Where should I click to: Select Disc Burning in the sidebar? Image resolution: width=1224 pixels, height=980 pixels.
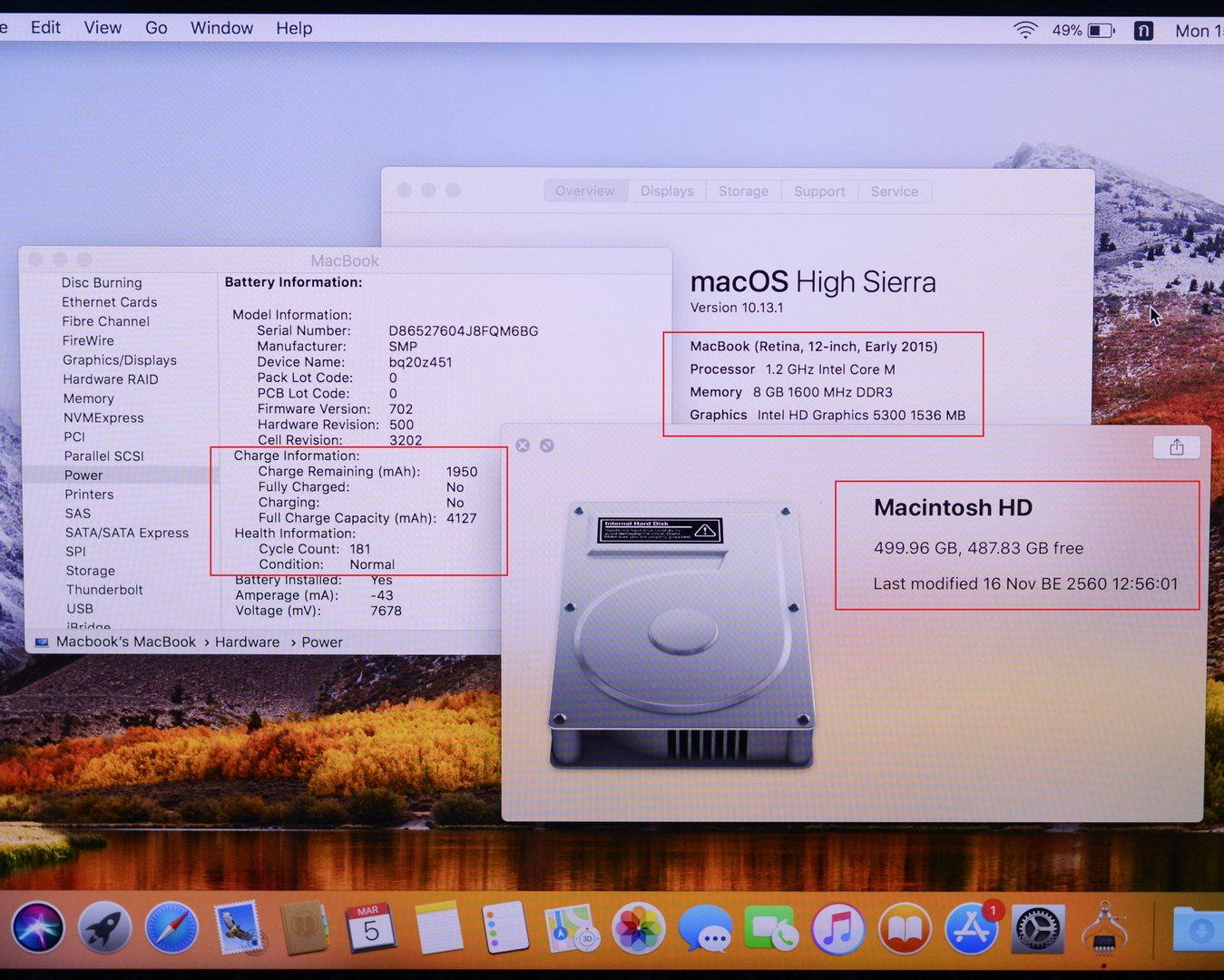[102, 283]
